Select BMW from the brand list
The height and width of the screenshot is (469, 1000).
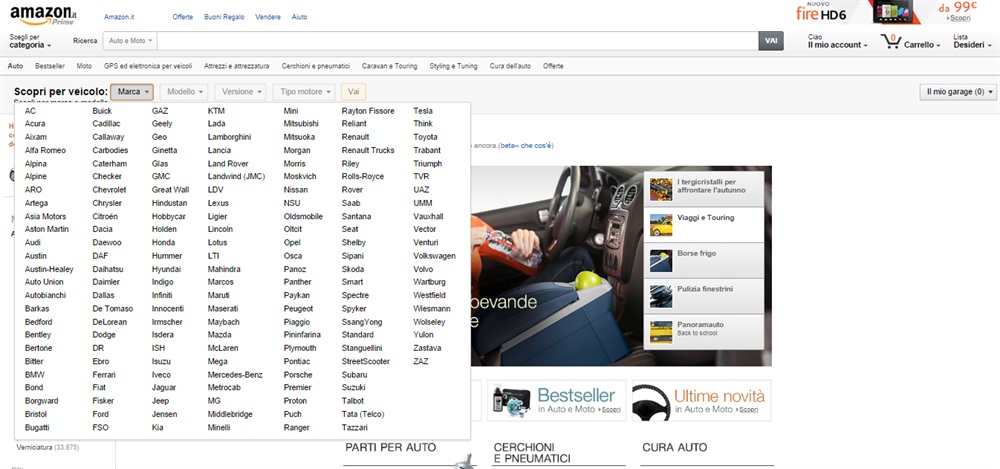pyautogui.click(x=34, y=375)
